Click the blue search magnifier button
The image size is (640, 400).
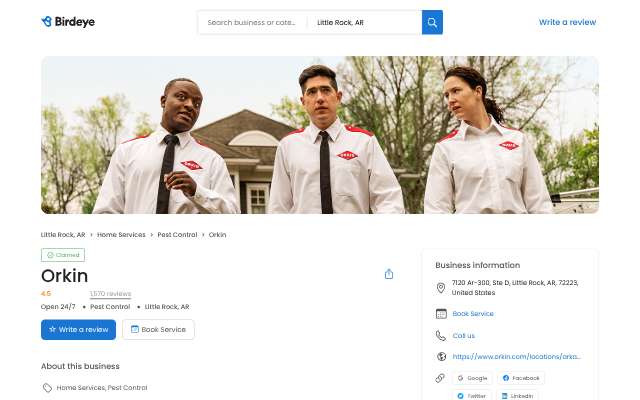tap(432, 22)
